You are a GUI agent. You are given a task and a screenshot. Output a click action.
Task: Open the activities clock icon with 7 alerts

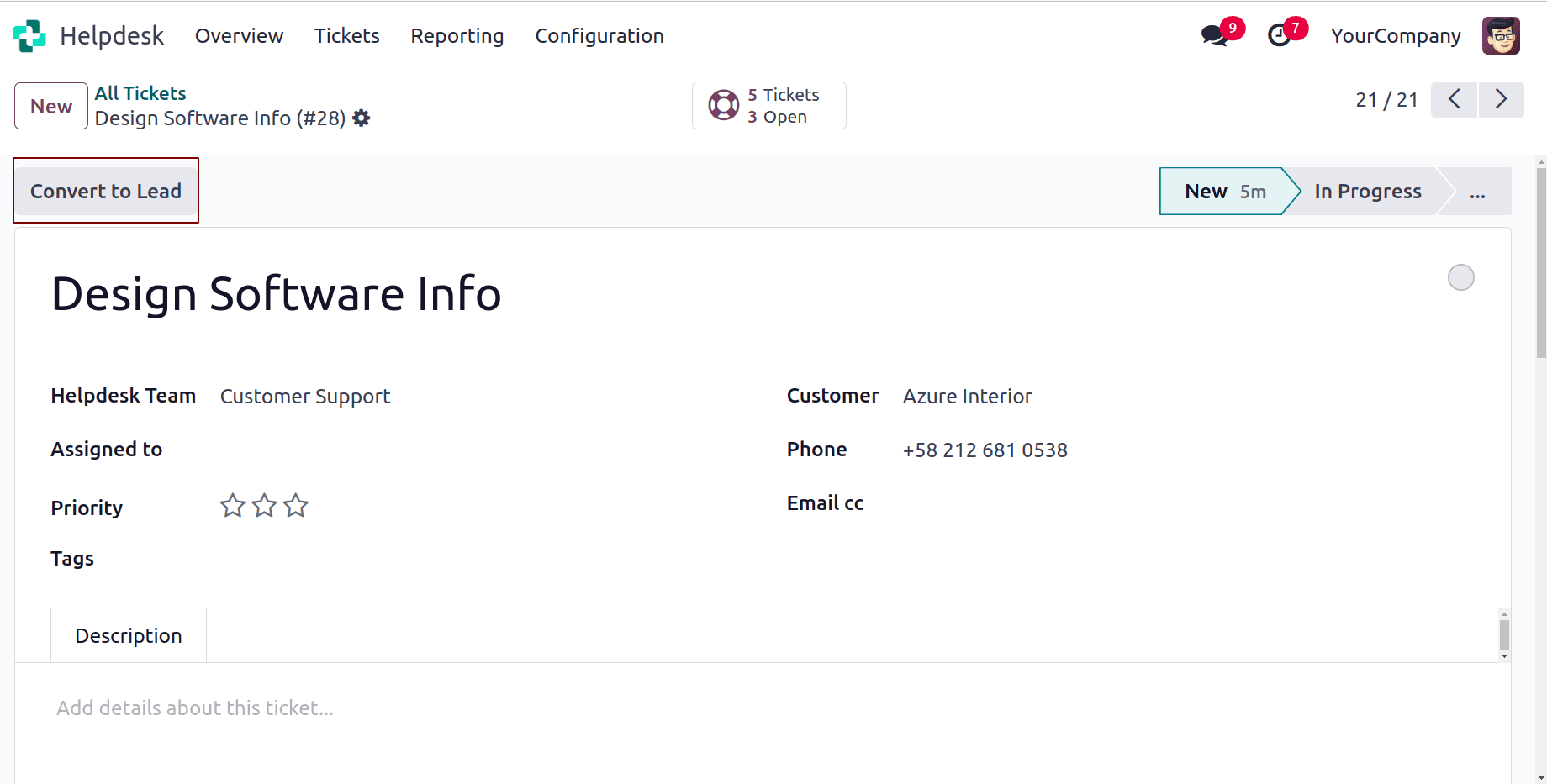coord(1280,35)
